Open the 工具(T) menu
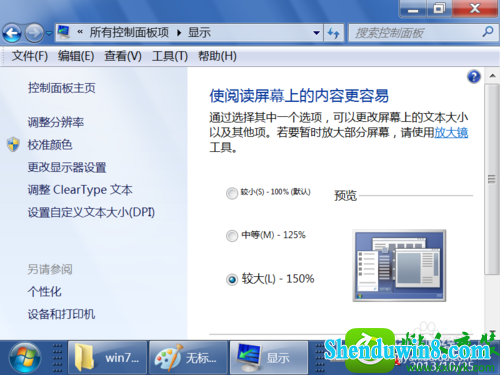This screenshot has height=375, width=500. [x=170, y=56]
